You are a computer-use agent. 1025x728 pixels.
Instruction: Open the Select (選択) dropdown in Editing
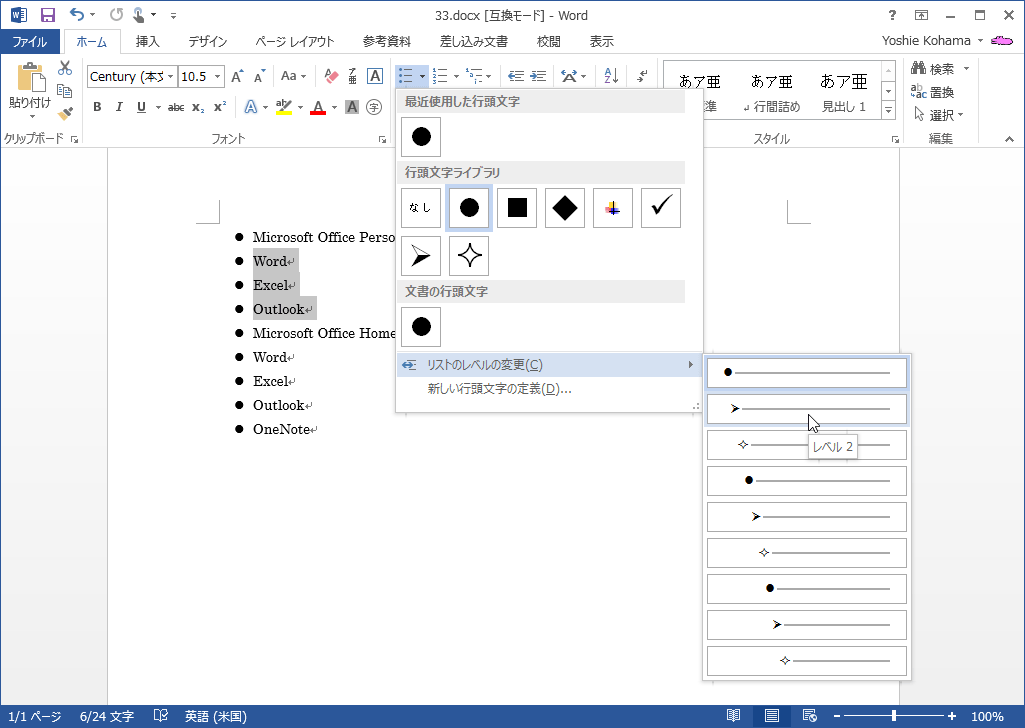tap(938, 115)
